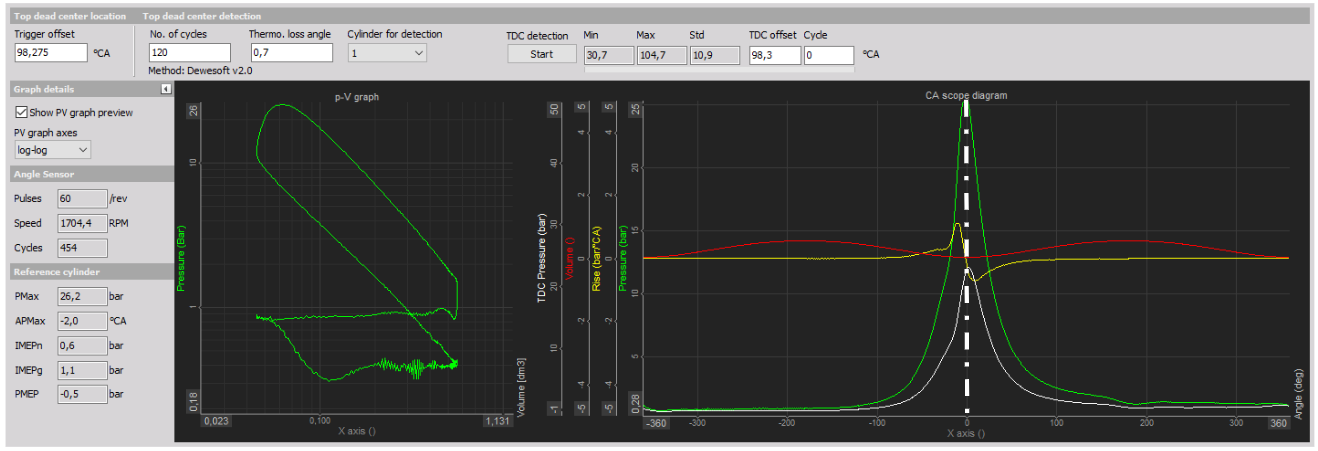Click the No. of cycles input field
The width and height of the screenshot is (1318, 451).
(190, 53)
